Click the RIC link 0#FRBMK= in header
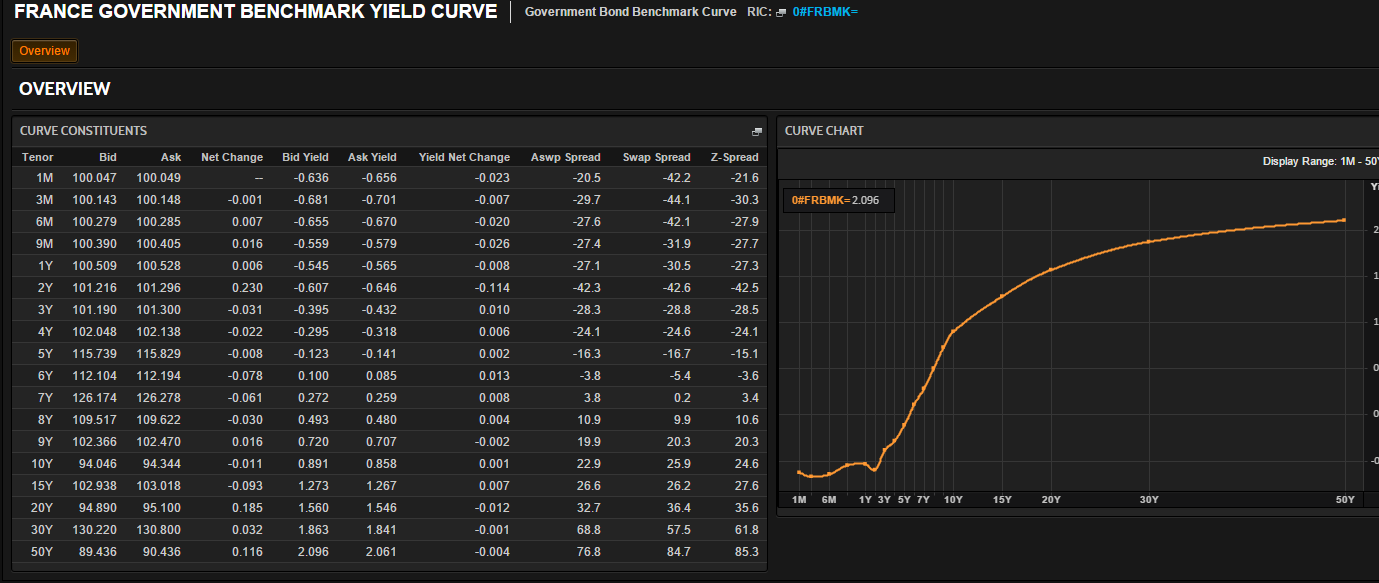This screenshot has height=583, width=1379. pyautogui.click(x=825, y=12)
